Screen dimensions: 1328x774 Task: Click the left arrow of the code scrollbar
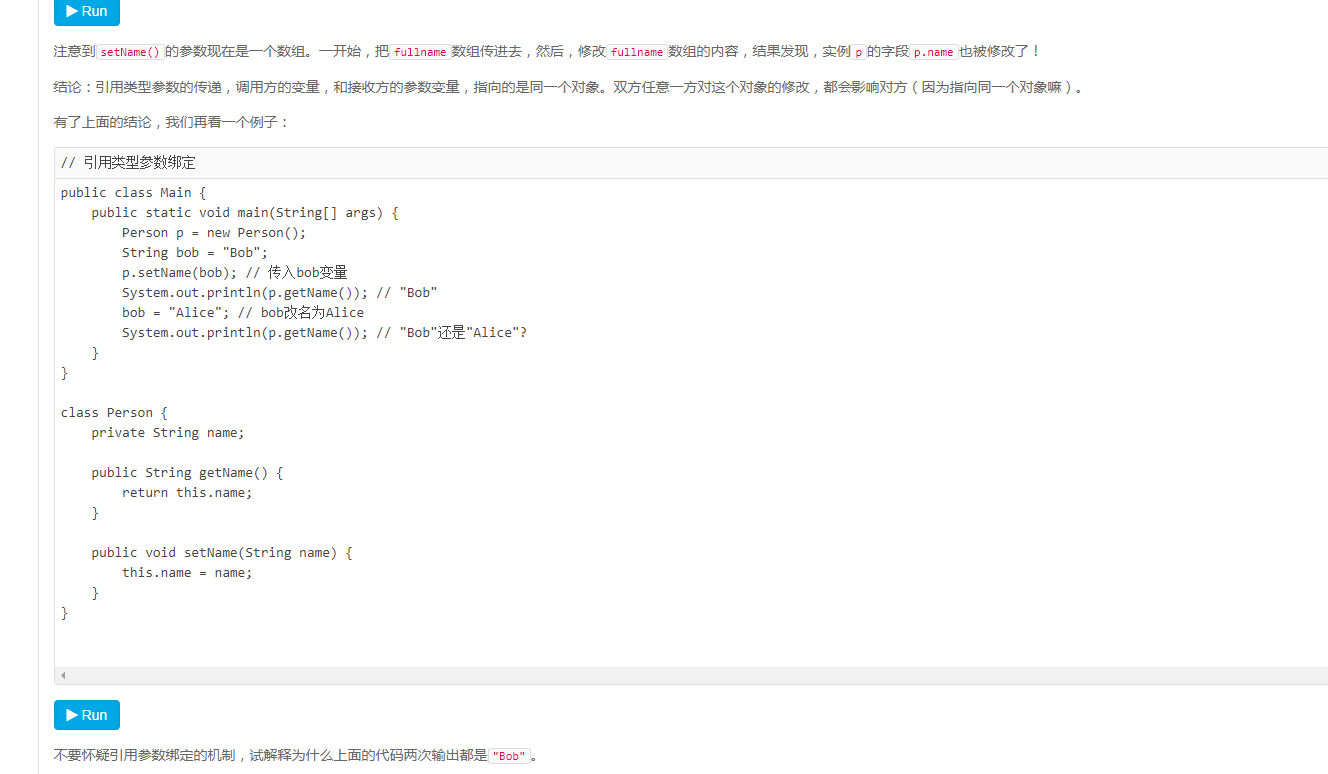click(x=63, y=676)
